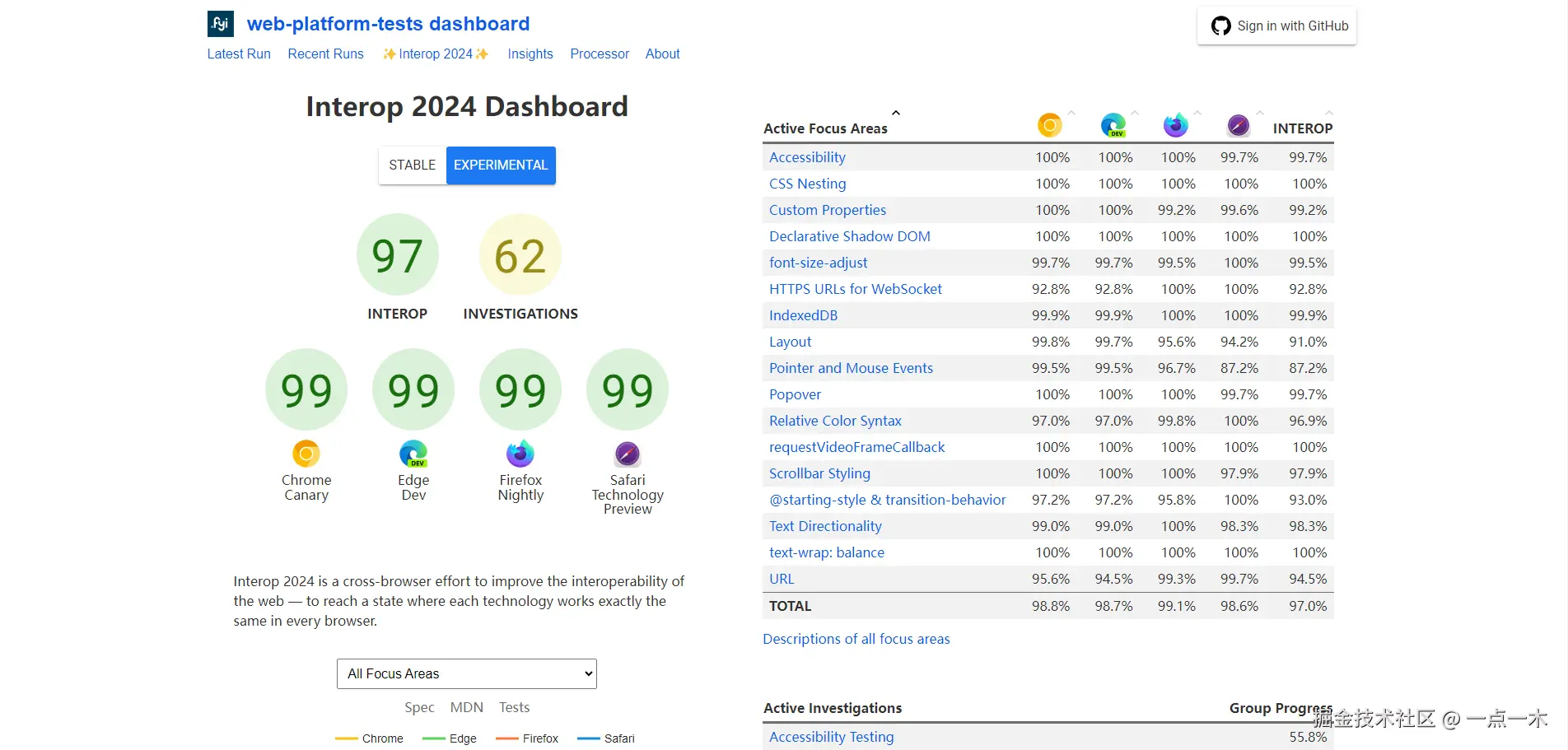Open the requestVideoFrameCallback link
1568x750 pixels.
(857, 447)
